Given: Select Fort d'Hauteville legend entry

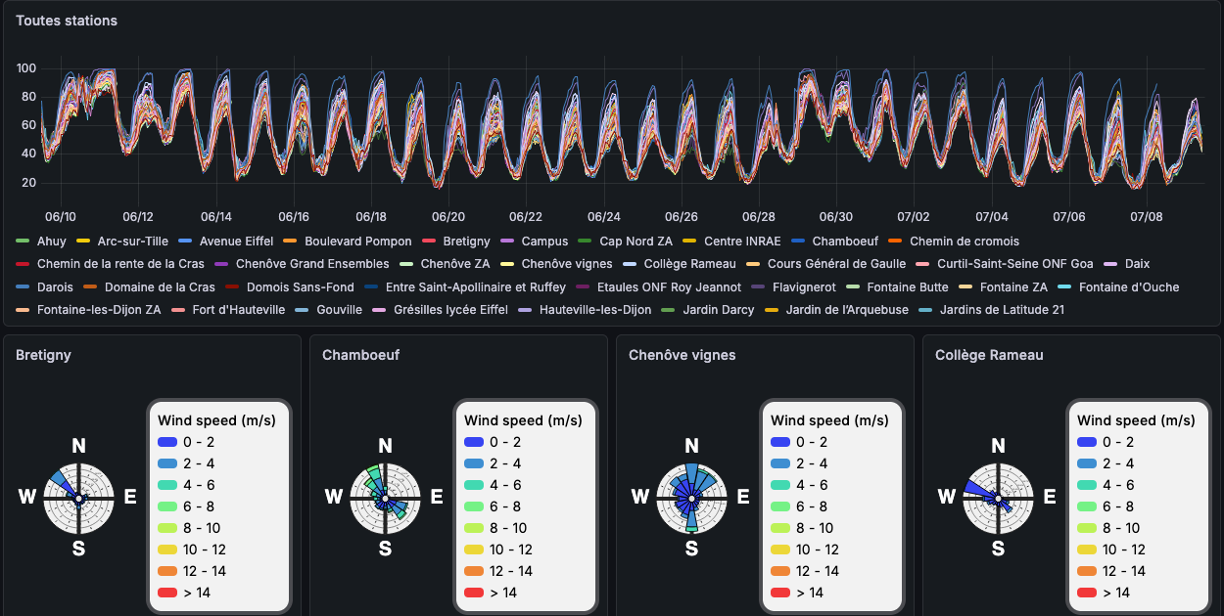Looking at the screenshot, I should click(238, 310).
